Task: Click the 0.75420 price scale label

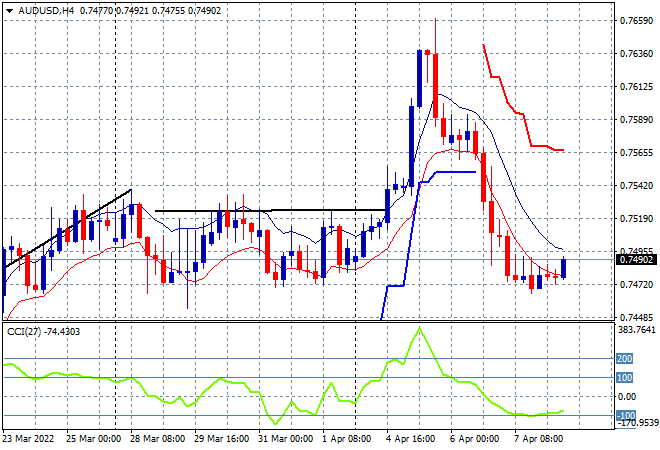Action: coord(636,186)
